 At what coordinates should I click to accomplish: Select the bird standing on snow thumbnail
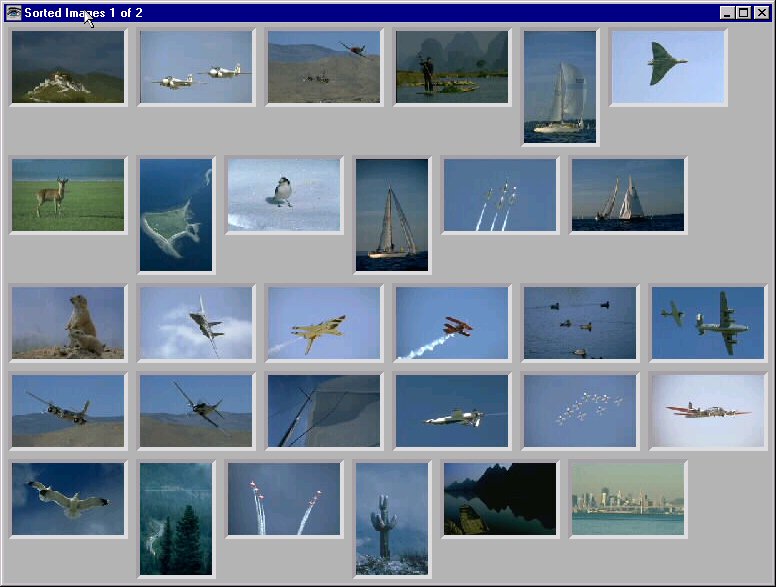tap(284, 195)
